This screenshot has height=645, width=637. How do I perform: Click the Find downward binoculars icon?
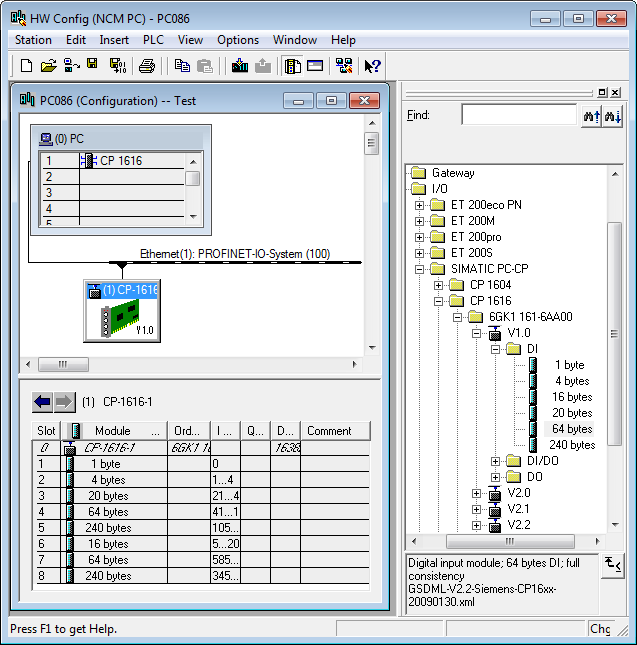click(612, 116)
